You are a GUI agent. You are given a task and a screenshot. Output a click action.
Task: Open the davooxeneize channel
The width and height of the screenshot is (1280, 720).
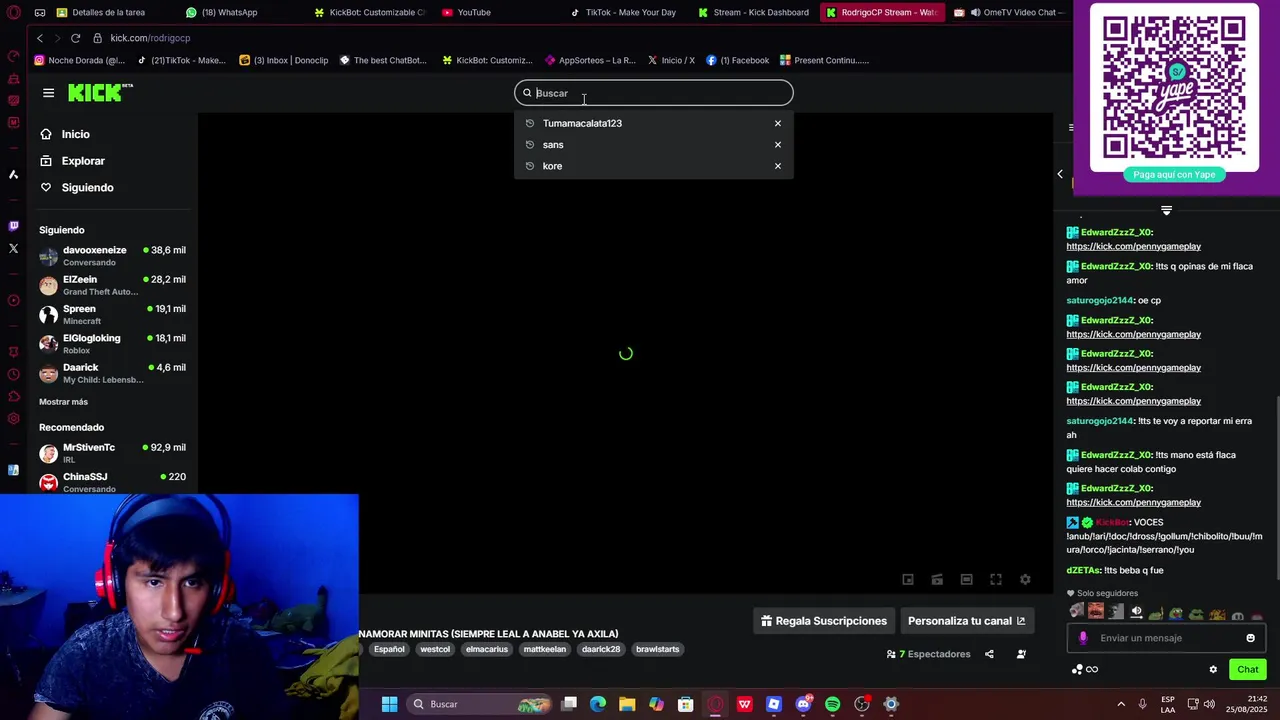(x=112, y=256)
